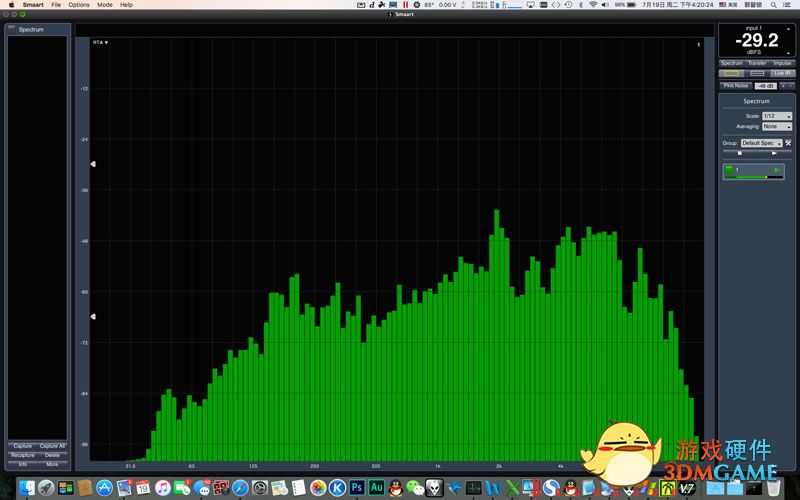Launch Adobe Audition from the dock
Image resolution: width=800 pixels, height=500 pixels.
[x=377, y=488]
